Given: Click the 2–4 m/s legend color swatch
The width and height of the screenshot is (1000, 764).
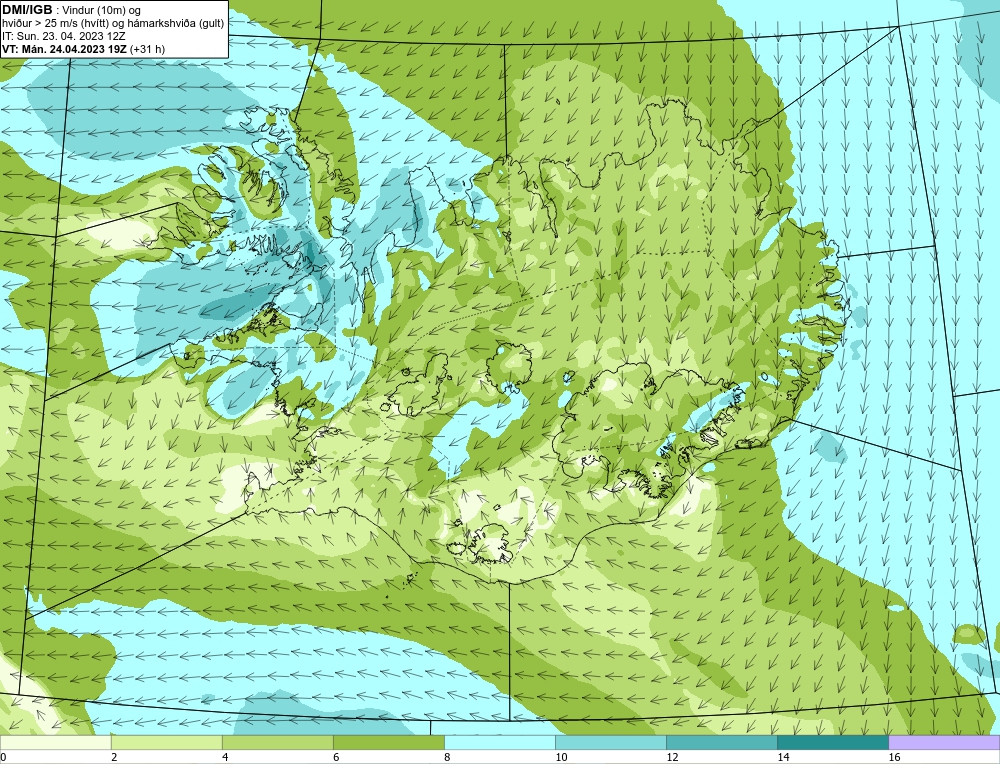Looking at the screenshot, I should [x=166, y=742].
